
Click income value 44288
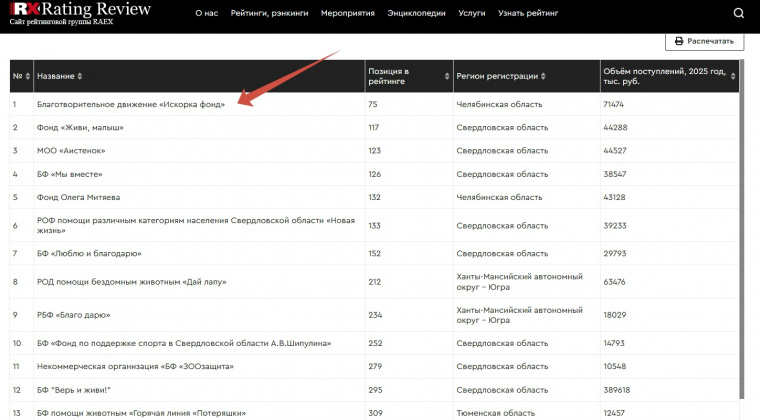tap(615, 127)
